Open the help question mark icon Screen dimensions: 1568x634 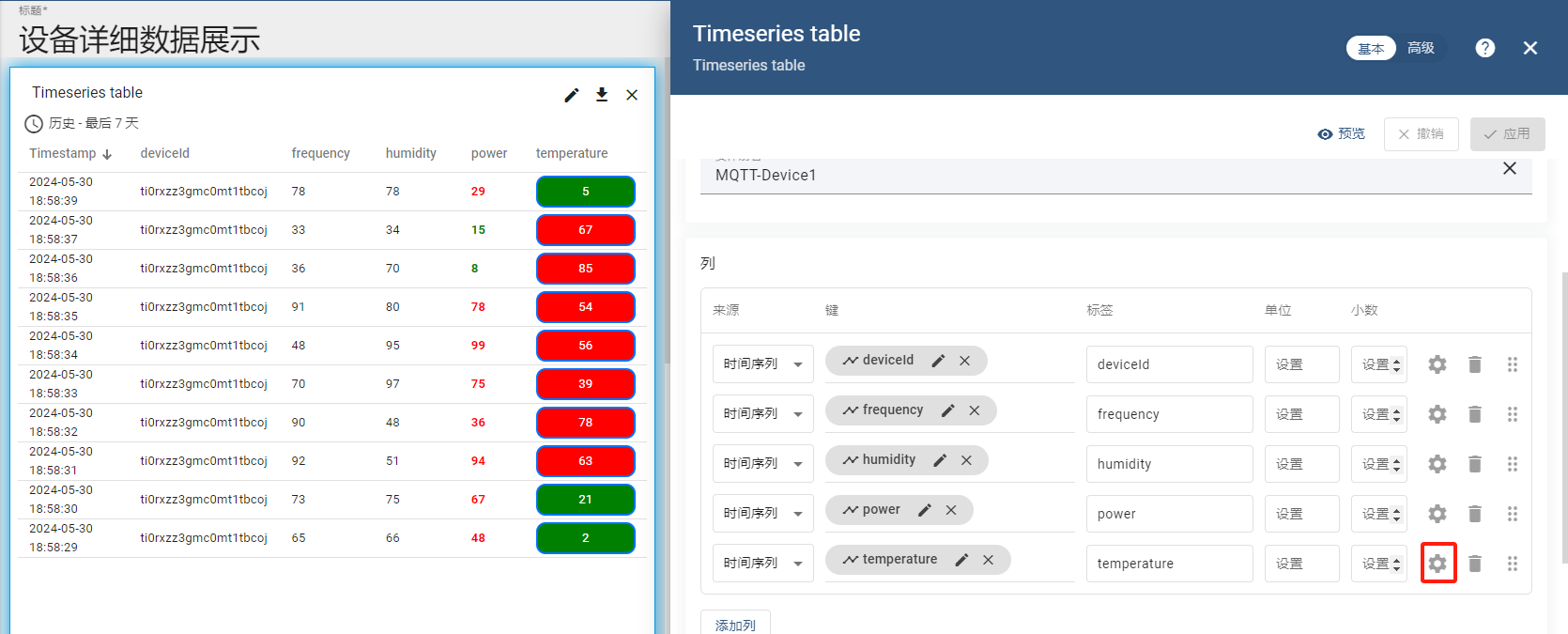pos(1485,48)
